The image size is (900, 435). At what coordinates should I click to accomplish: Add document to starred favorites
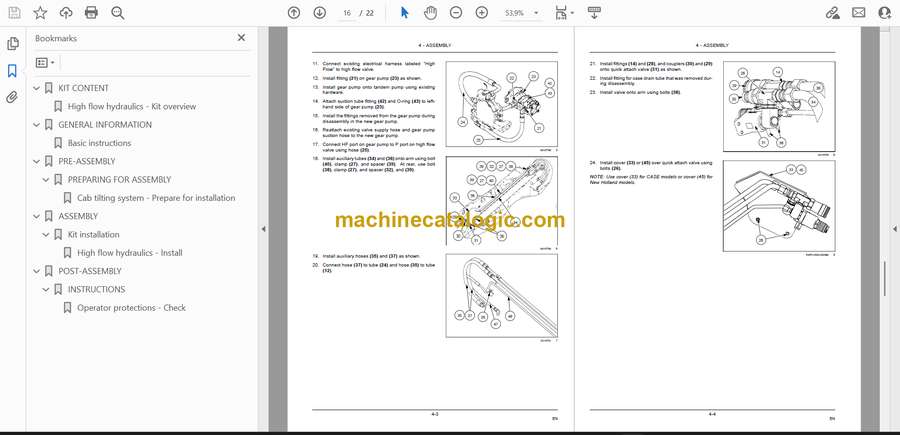tap(40, 13)
